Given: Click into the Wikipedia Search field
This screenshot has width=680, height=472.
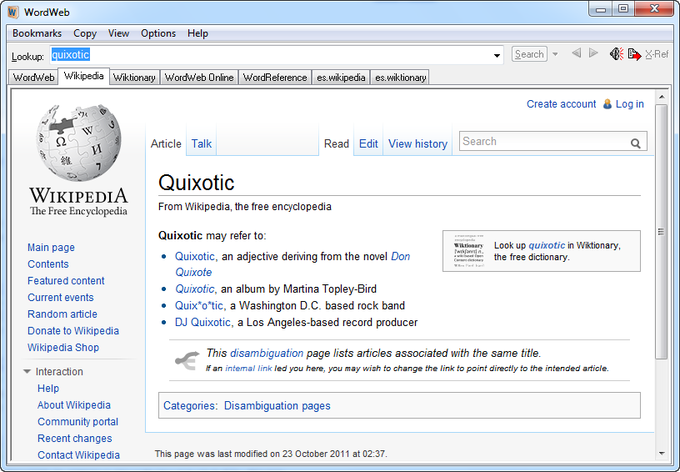Looking at the screenshot, I should click(x=543, y=142).
